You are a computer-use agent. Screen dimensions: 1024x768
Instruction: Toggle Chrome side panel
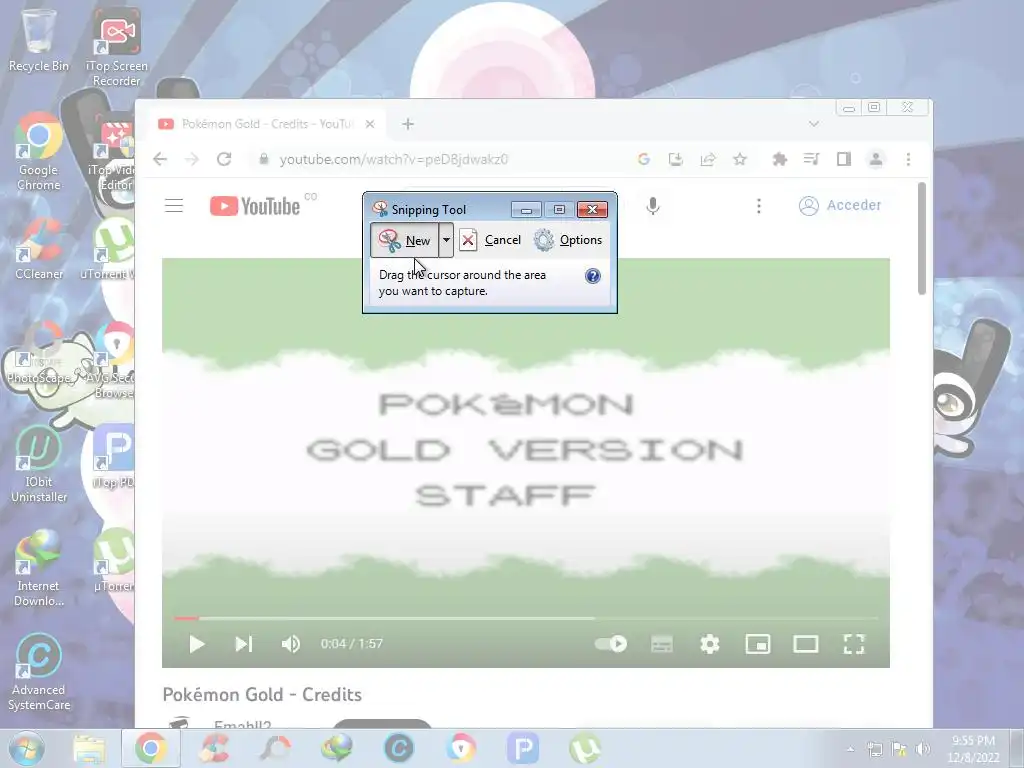click(x=844, y=159)
